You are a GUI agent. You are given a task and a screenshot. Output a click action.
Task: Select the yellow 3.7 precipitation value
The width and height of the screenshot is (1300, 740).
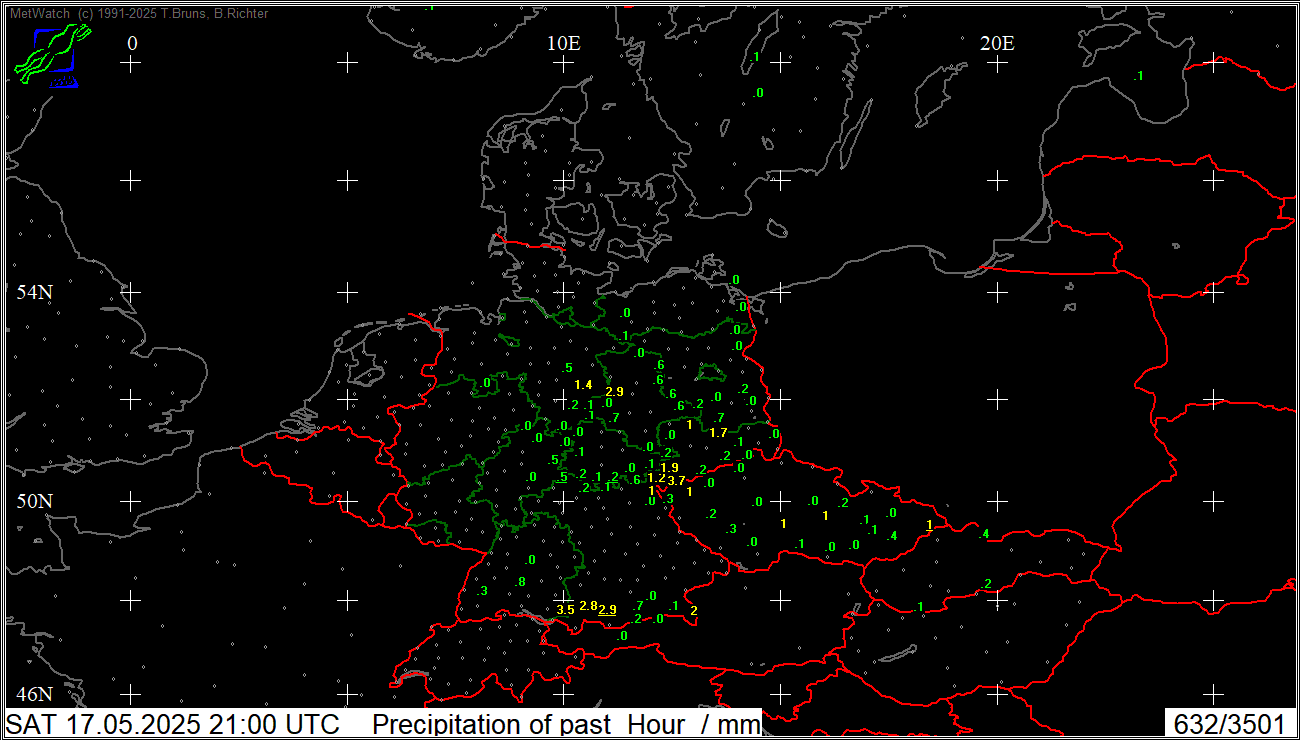(x=677, y=481)
